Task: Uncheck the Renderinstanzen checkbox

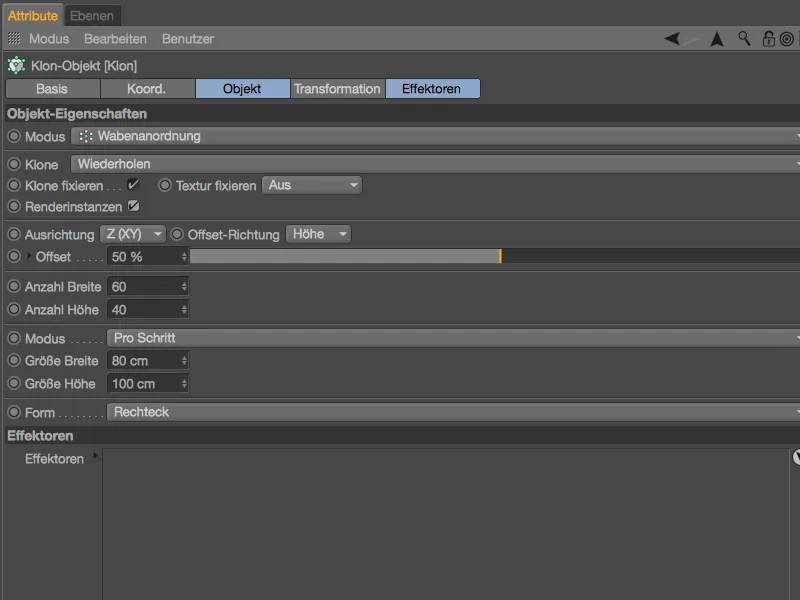Action: (x=133, y=206)
